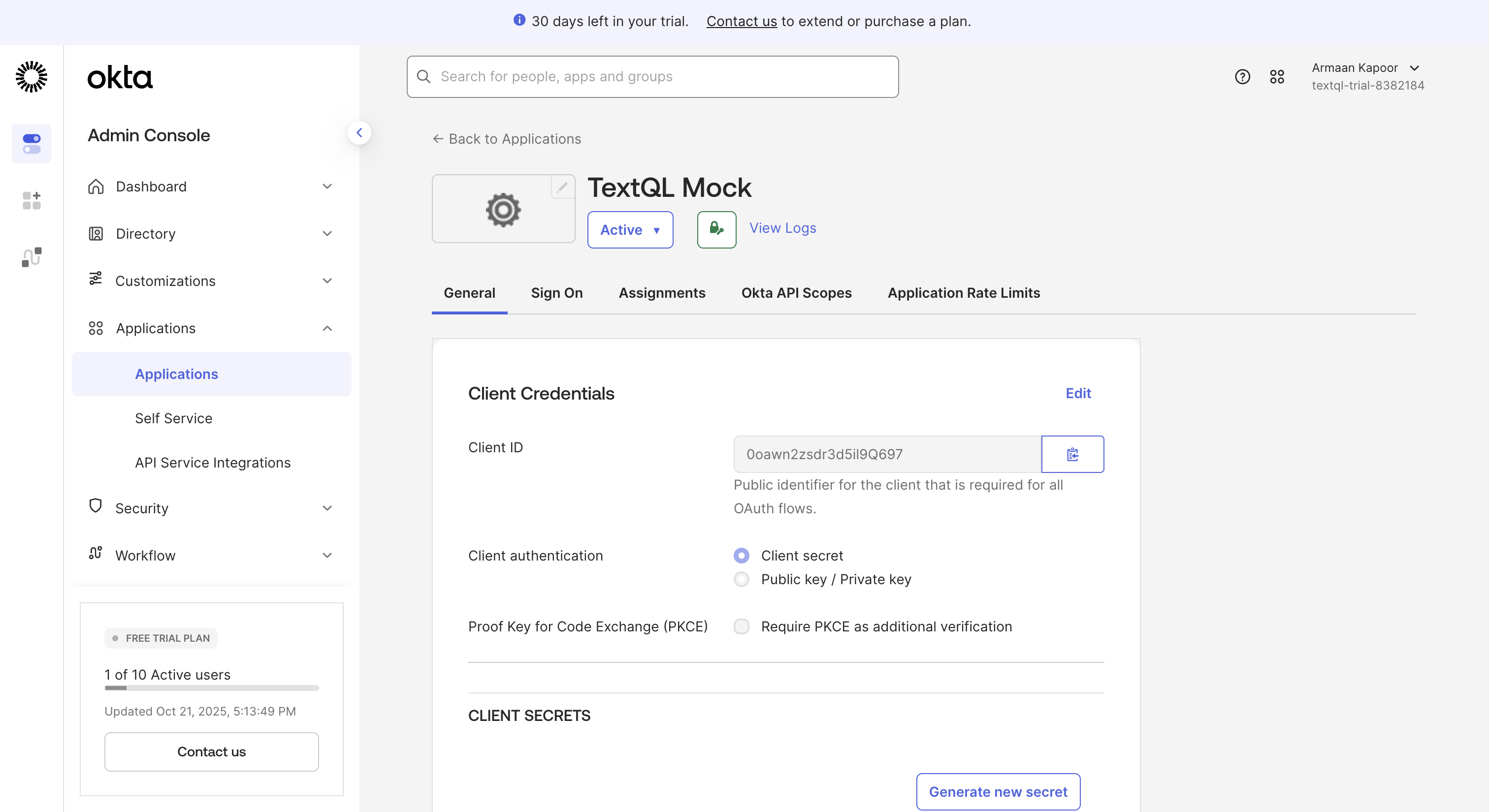
Task: Click the Admin Console toggle icon in left rail
Action: click(31, 143)
